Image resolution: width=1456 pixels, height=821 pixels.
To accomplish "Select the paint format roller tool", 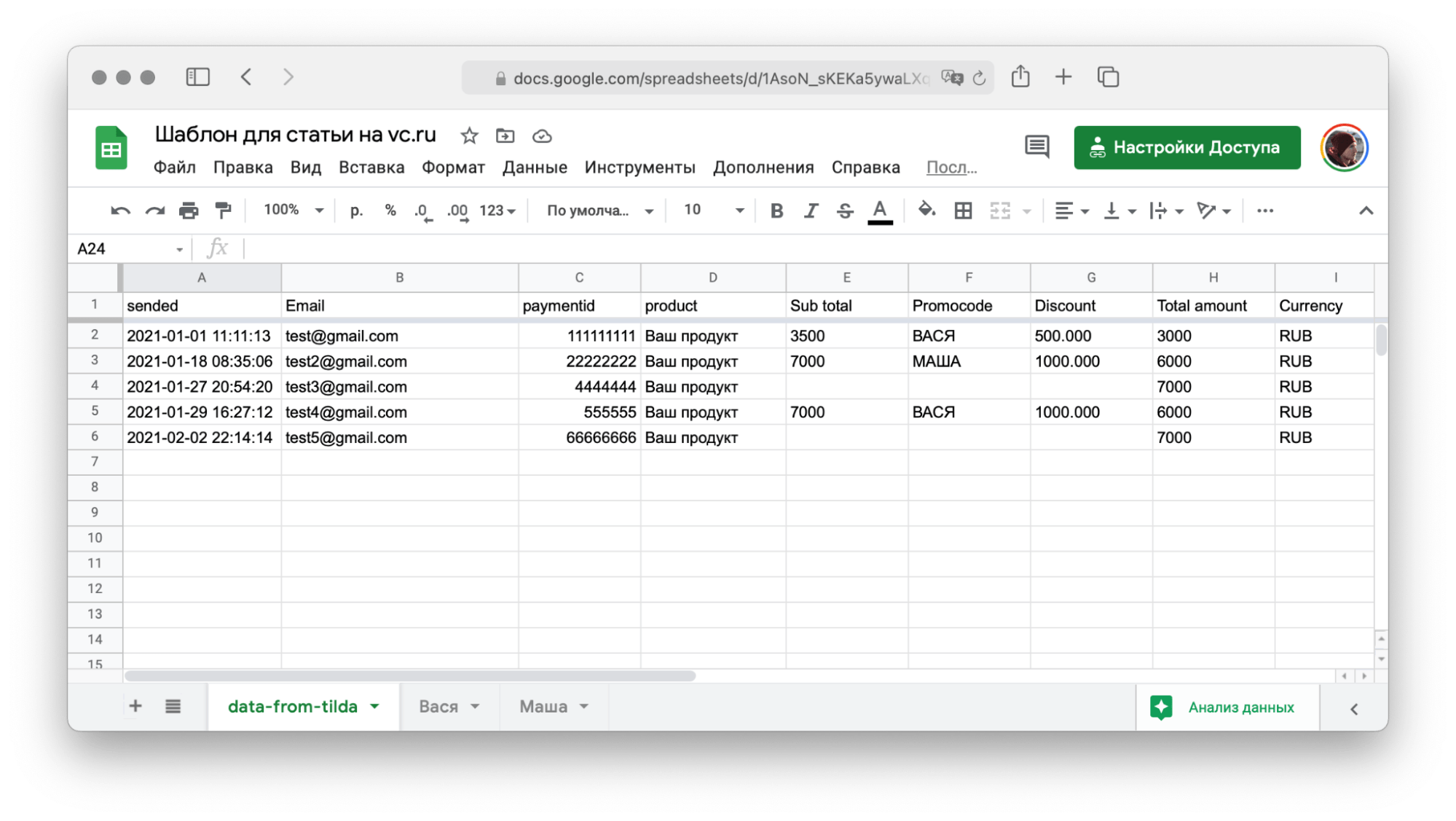I will tap(223, 211).
